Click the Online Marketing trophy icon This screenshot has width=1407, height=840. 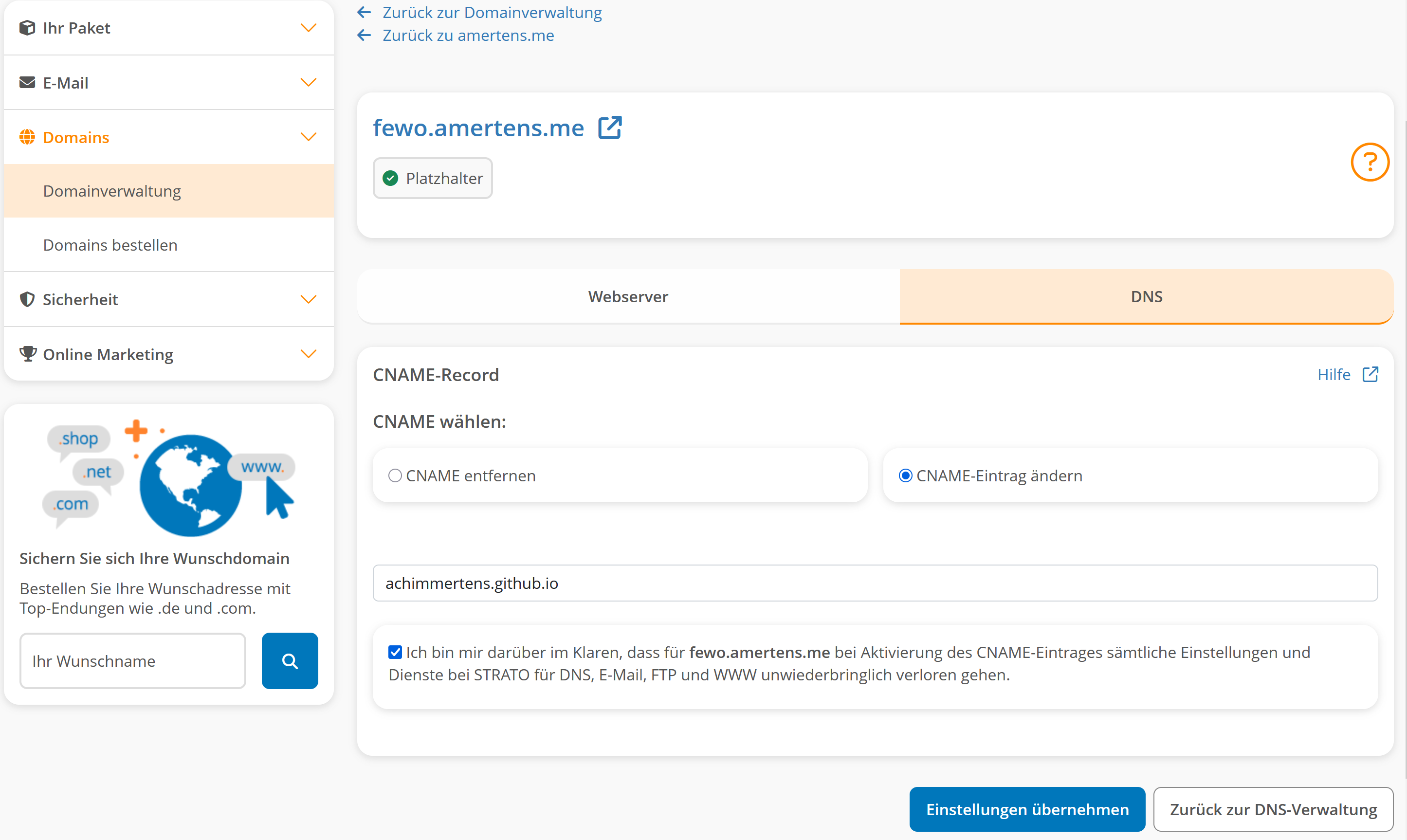[x=28, y=354]
